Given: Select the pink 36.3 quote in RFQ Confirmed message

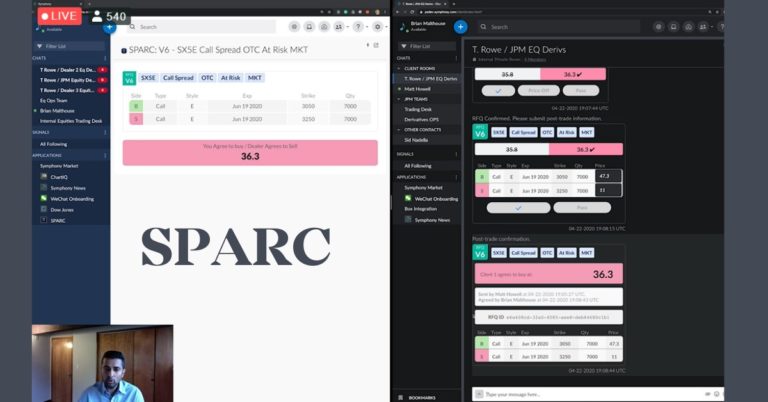Looking at the screenshot, I should click(586, 149).
